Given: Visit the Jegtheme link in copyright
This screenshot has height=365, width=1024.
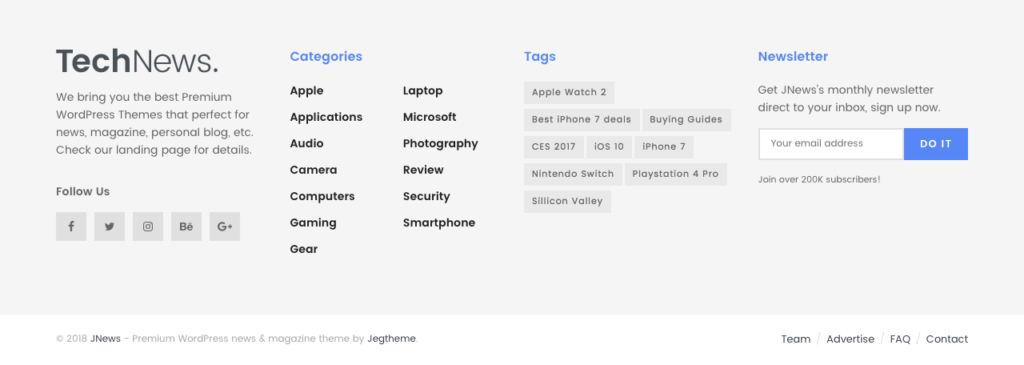Looking at the screenshot, I should click(391, 339).
